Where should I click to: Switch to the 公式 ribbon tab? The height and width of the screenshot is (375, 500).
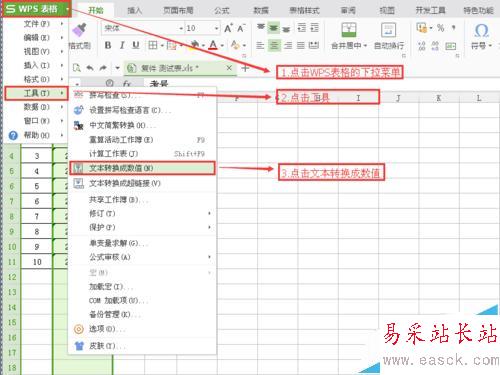point(222,11)
